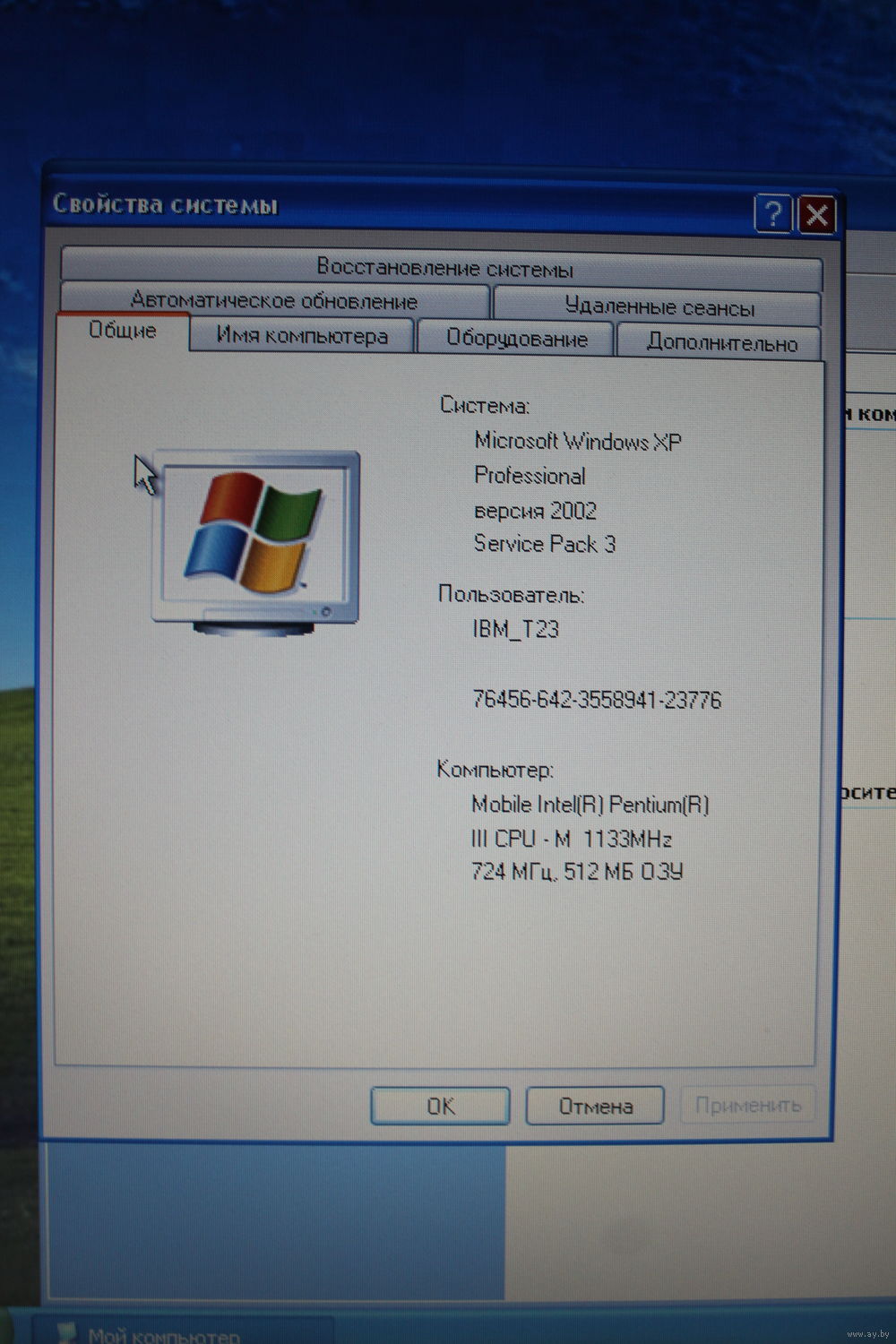This screenshot has width=896, height=1344.
Task: Click the версия 2002 text
Action: pos(536,511)
